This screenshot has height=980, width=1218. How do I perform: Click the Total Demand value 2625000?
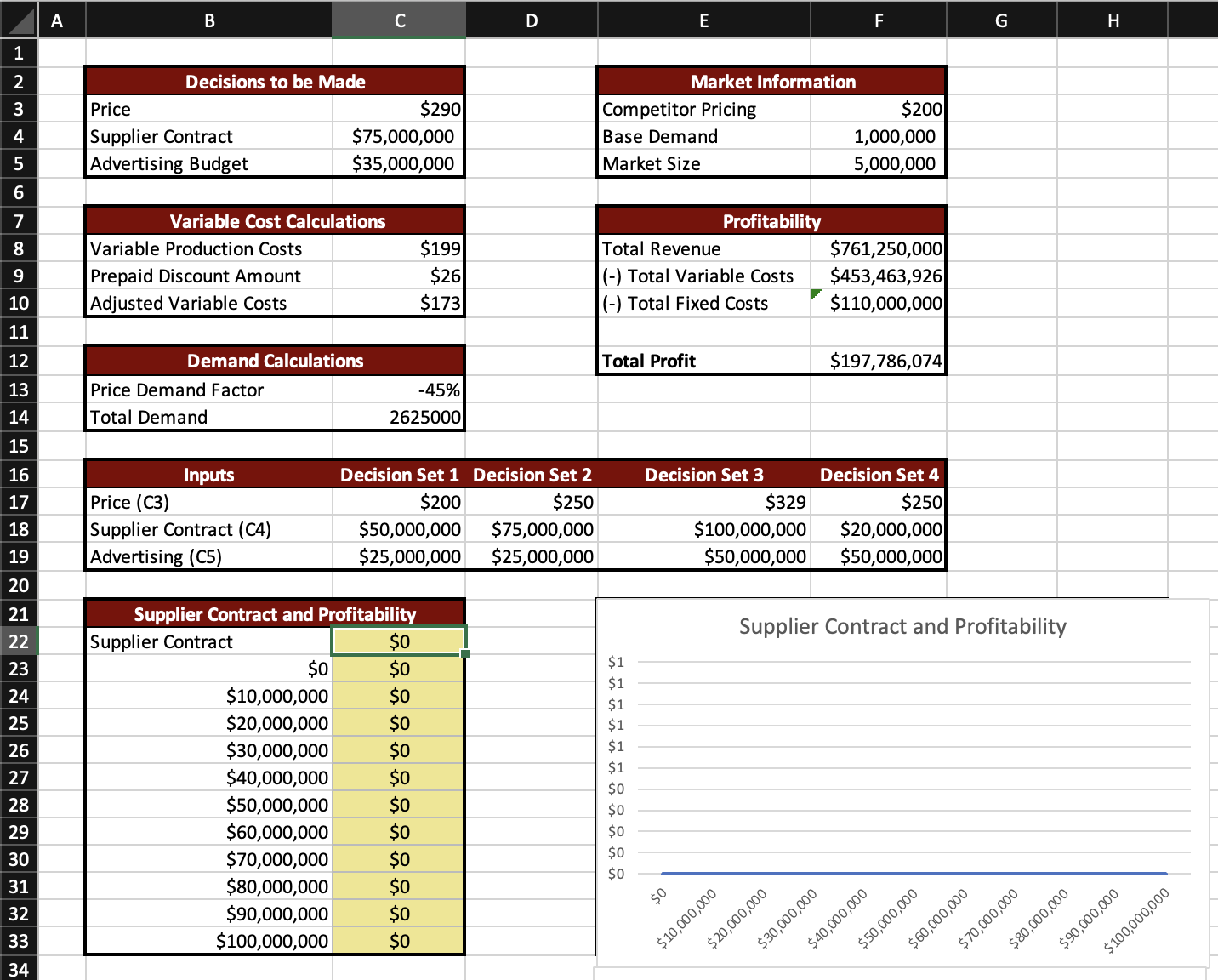tap(425, 417)
